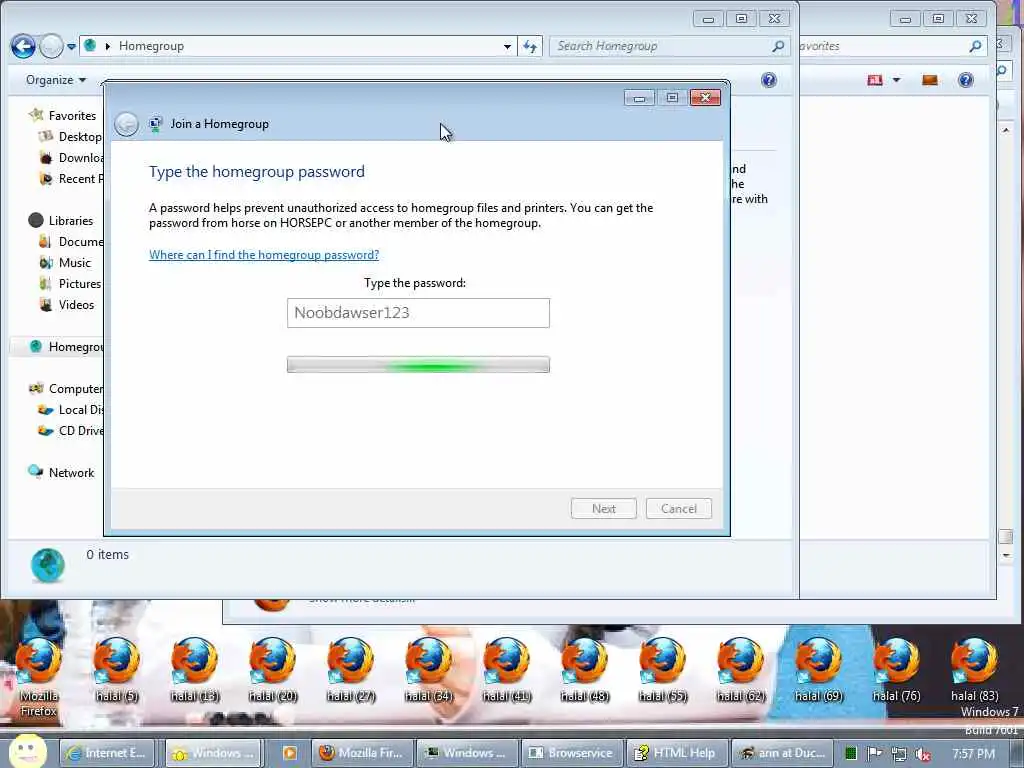This screenshot has width=1024, height=768.
Task: Select the halal (62) desktop icon
Action: [740, 669]
